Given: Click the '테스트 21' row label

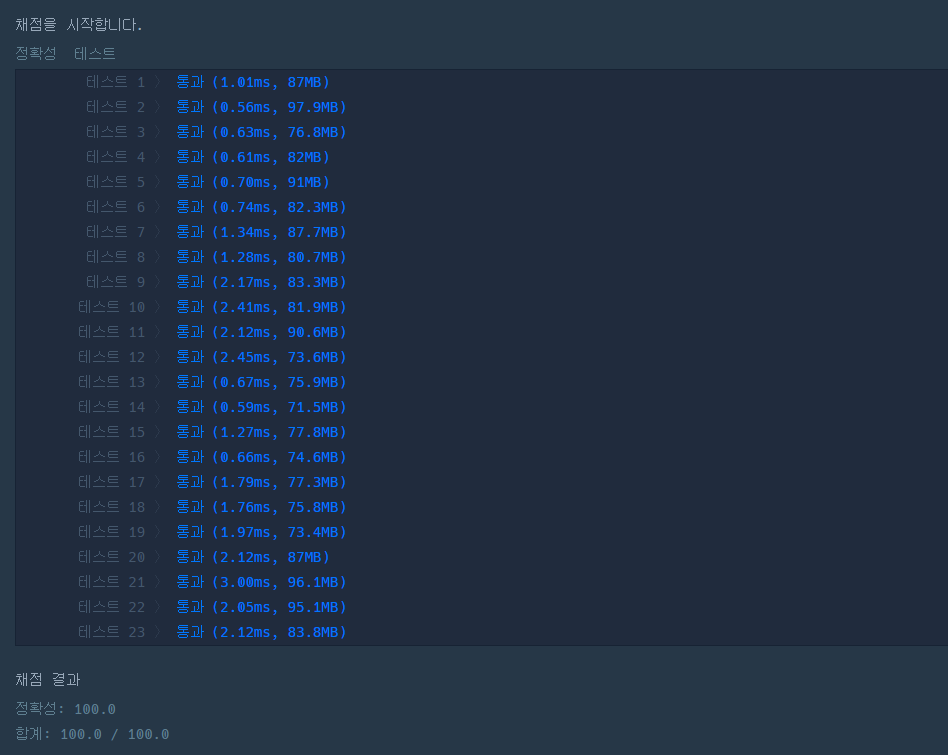Looking at the screenshot, I should click(112, 582).
